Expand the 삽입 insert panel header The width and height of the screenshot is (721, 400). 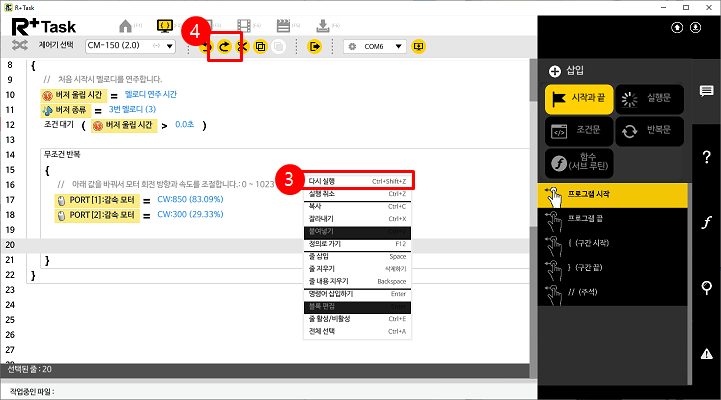(x=567, y=70)
